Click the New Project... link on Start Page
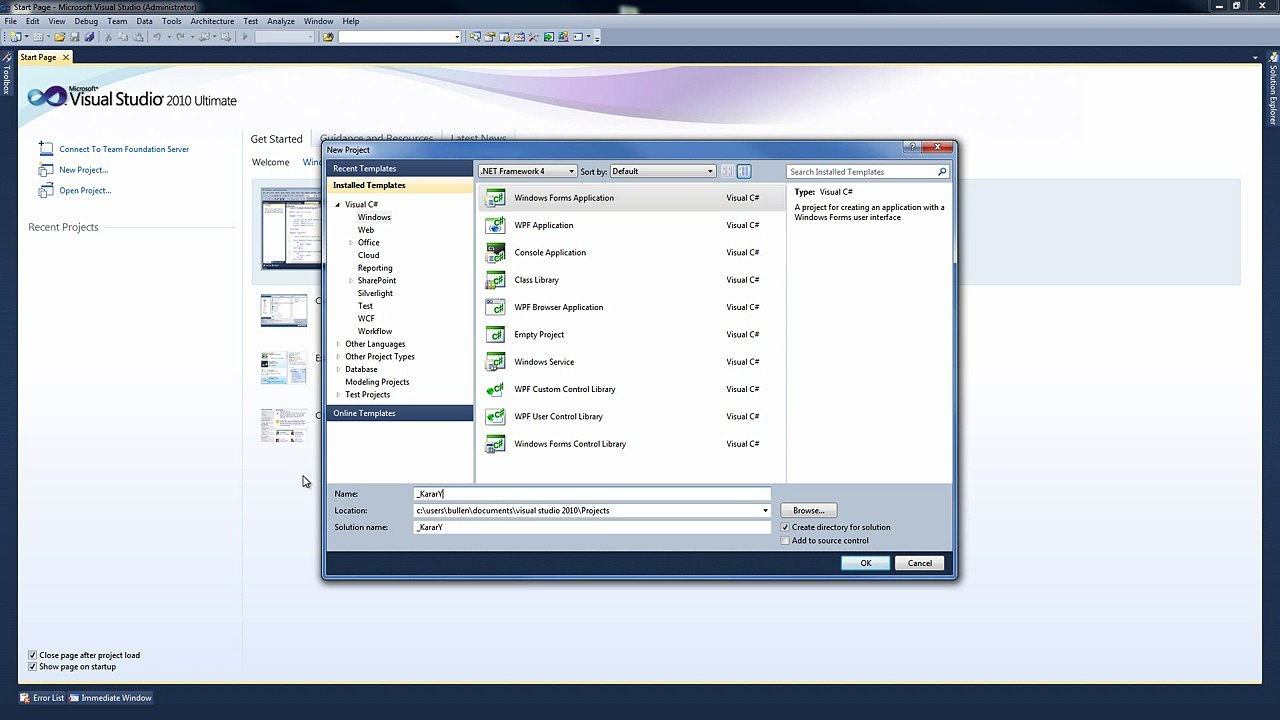Image resolution: width=1280 pixels, height=720 pixels. click(83, 170)
